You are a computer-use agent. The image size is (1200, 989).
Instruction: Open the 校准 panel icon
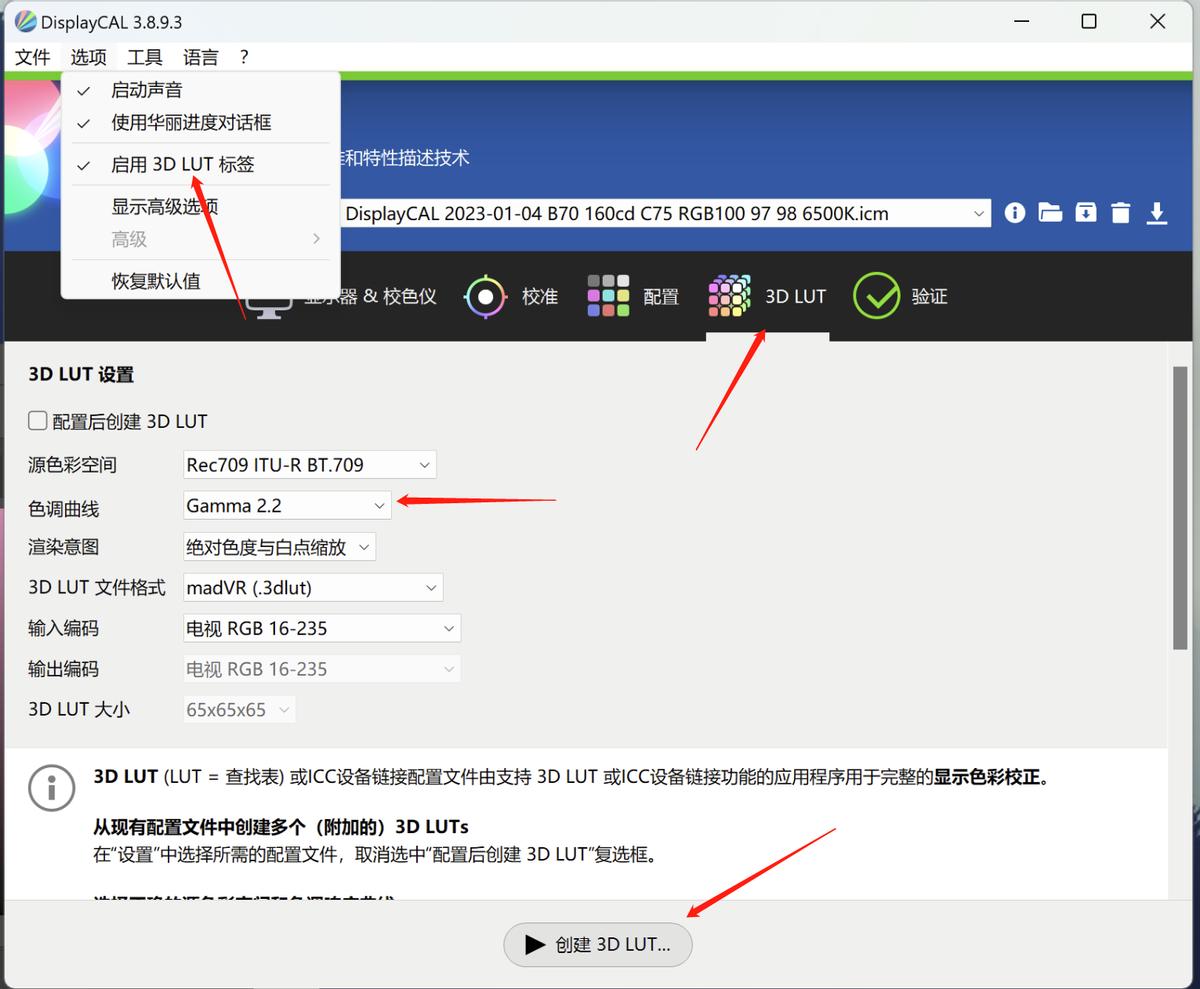click(x=486, y=296)
